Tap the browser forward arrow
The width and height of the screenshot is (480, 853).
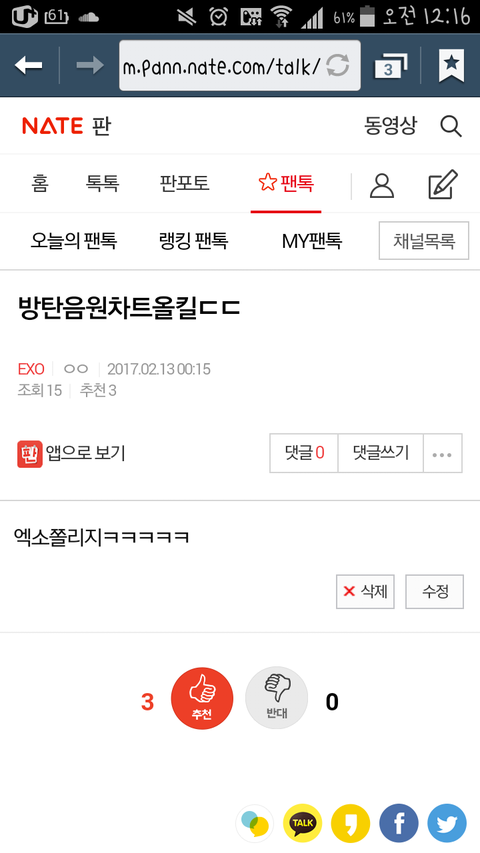tap(90, 66)
